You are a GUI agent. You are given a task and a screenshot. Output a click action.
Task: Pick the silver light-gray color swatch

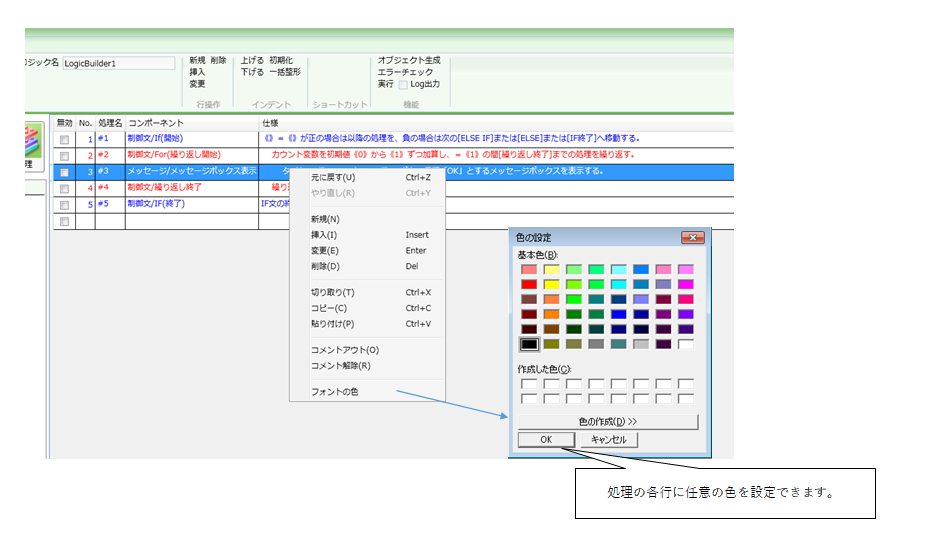[641, 344]
